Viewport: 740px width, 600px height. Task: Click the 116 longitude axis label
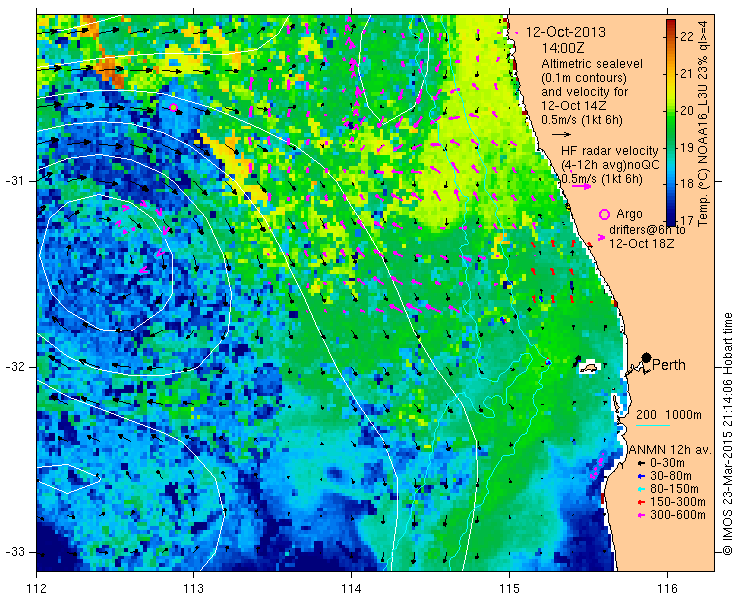tap(667, 589)
